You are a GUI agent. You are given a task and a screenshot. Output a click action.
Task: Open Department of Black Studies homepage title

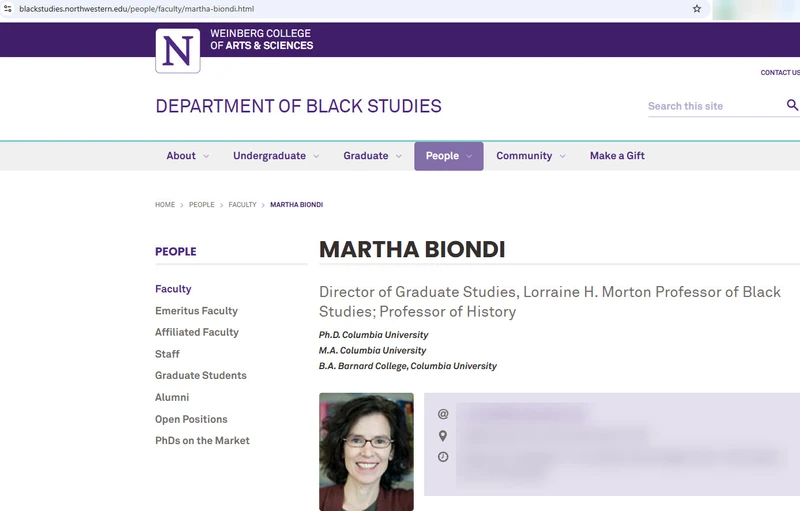[298, 106]
